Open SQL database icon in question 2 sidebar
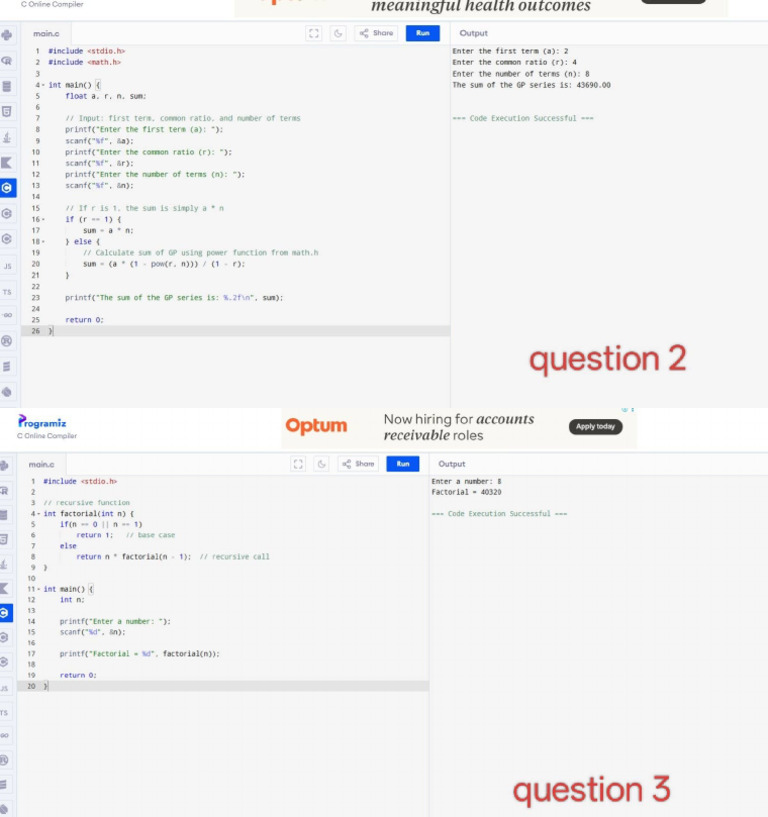768x817 pixels. (x=7, y=86)
